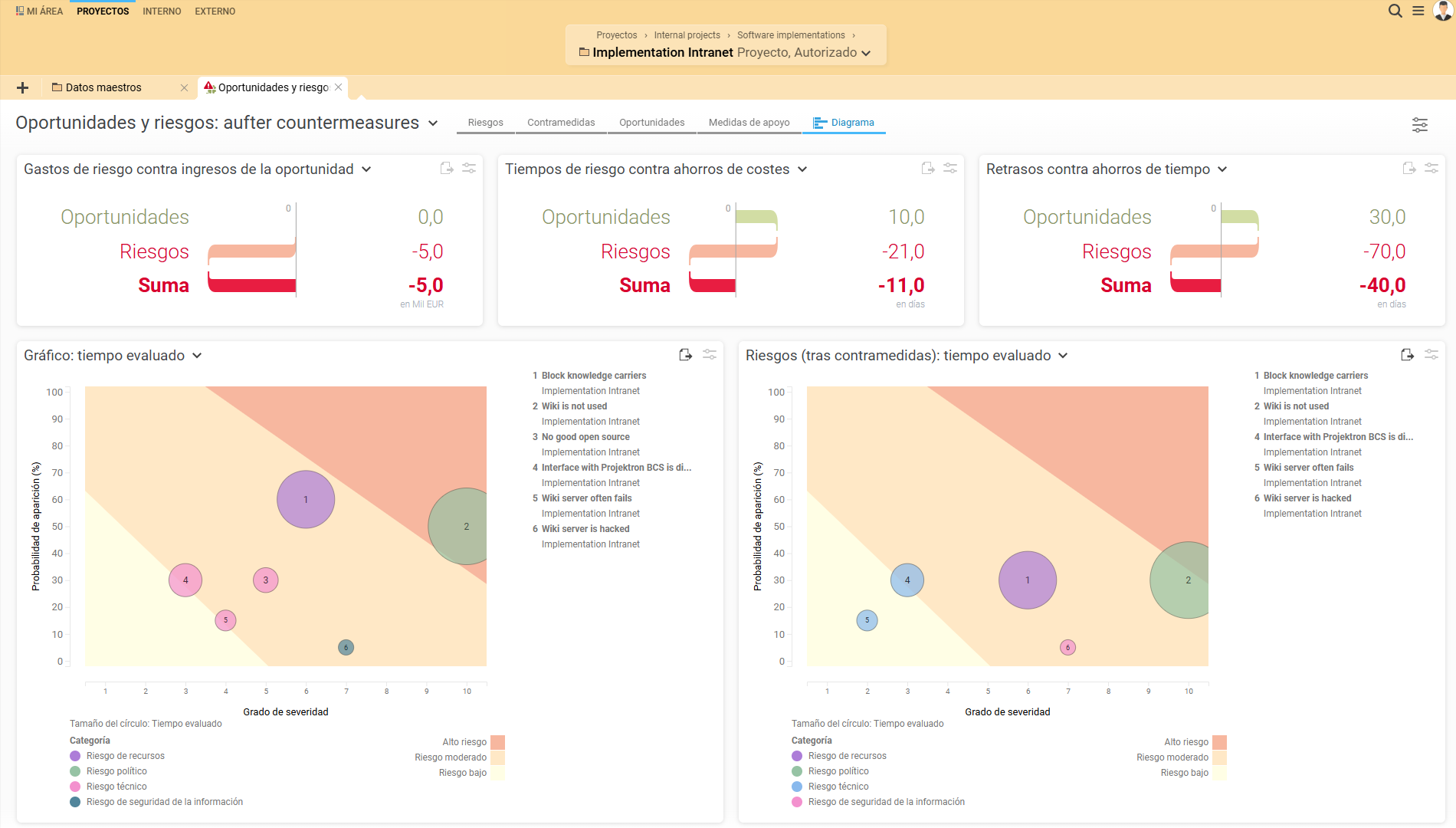Toggle Riesgo político category in right legend
The image size is (1456, 828).
[838, 771]
